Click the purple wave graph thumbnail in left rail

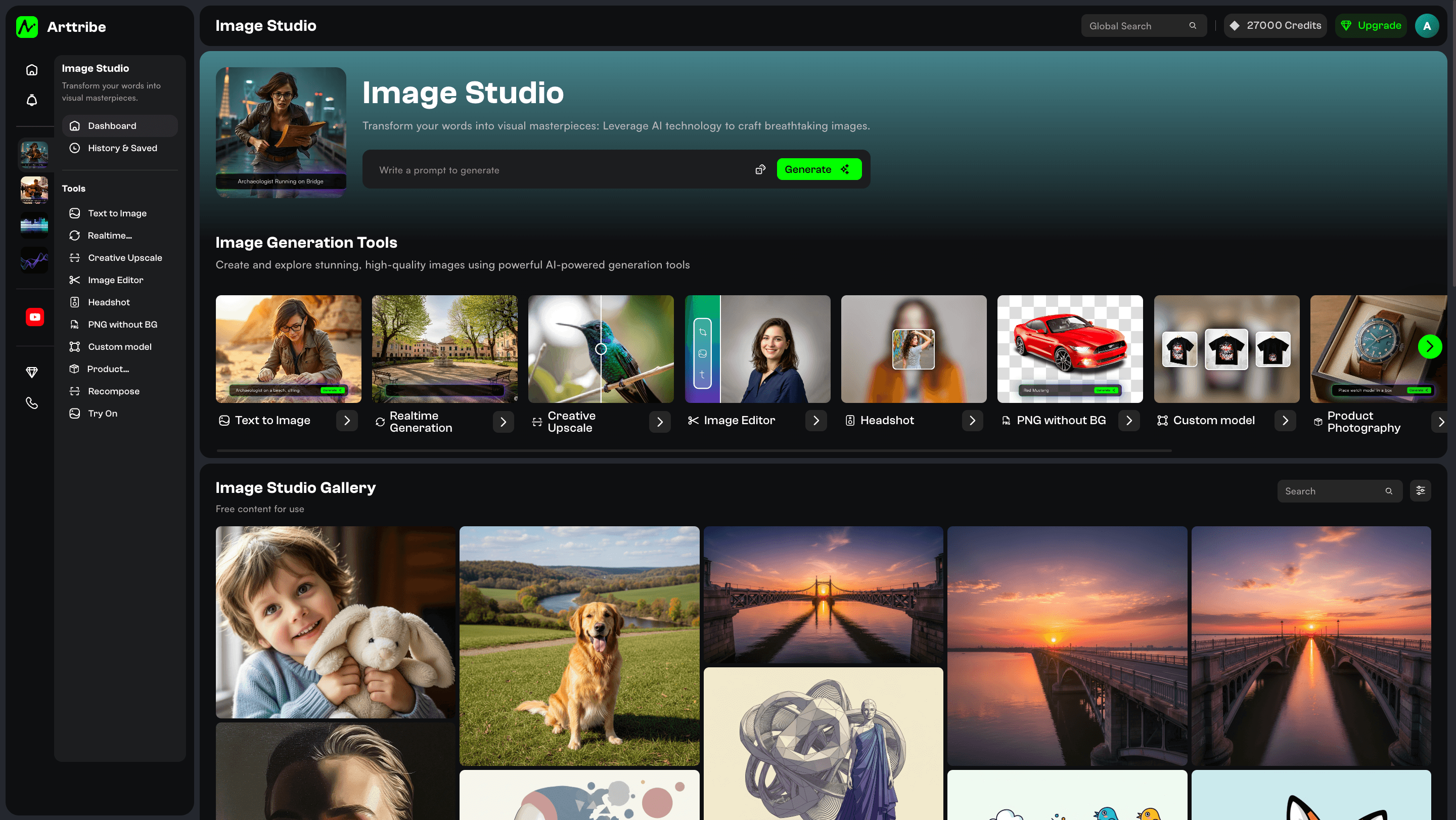(34, 260)
